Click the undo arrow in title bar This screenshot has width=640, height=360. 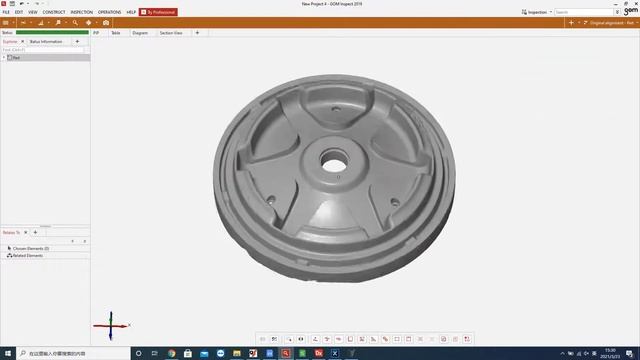(22, 4)
